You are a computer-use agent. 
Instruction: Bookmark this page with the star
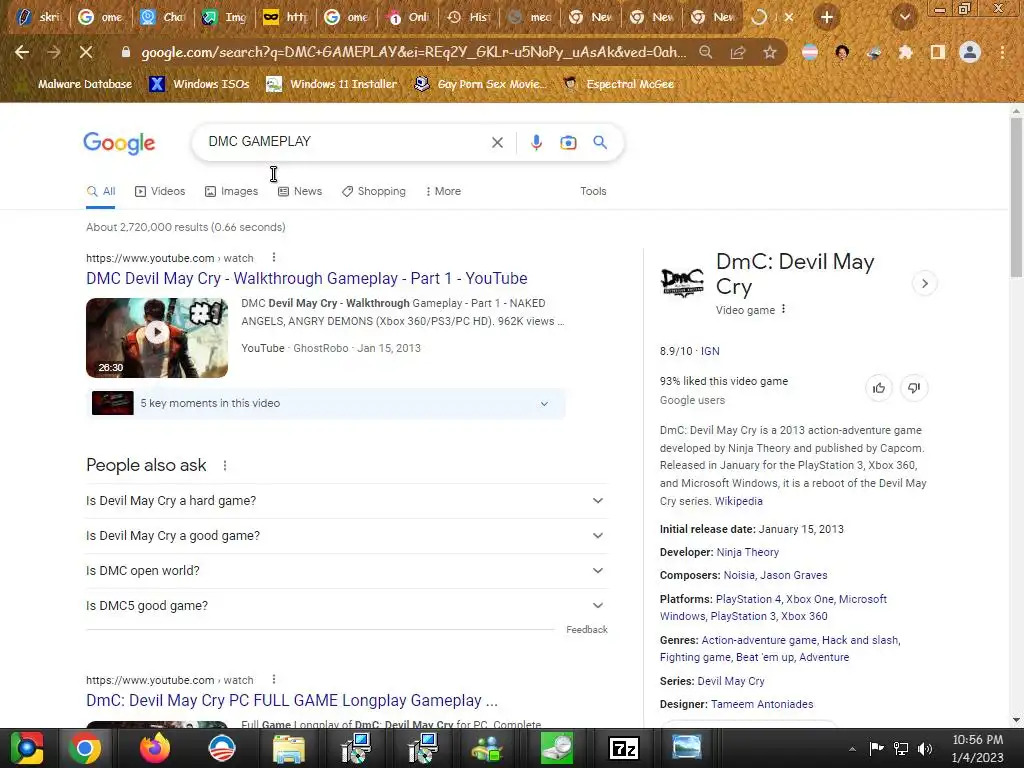click(770, 52)
